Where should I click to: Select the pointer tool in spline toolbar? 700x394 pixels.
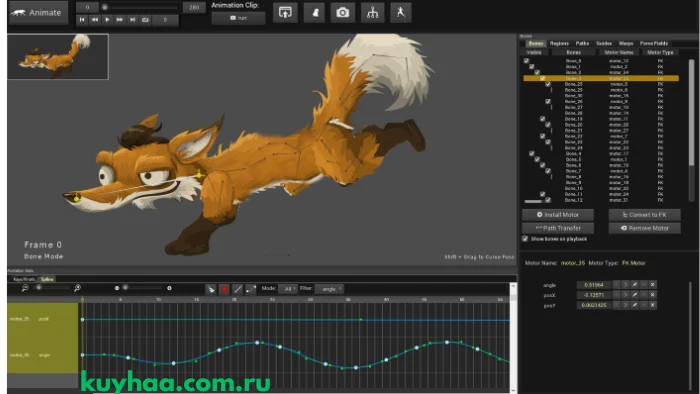pyautogui.click(x=211, y=289)
